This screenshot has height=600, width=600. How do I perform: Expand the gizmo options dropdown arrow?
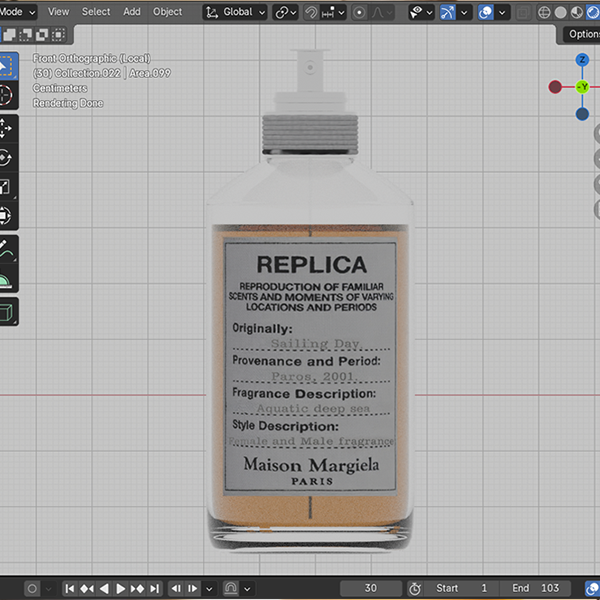pyautogui.click(x=464, y=13)
